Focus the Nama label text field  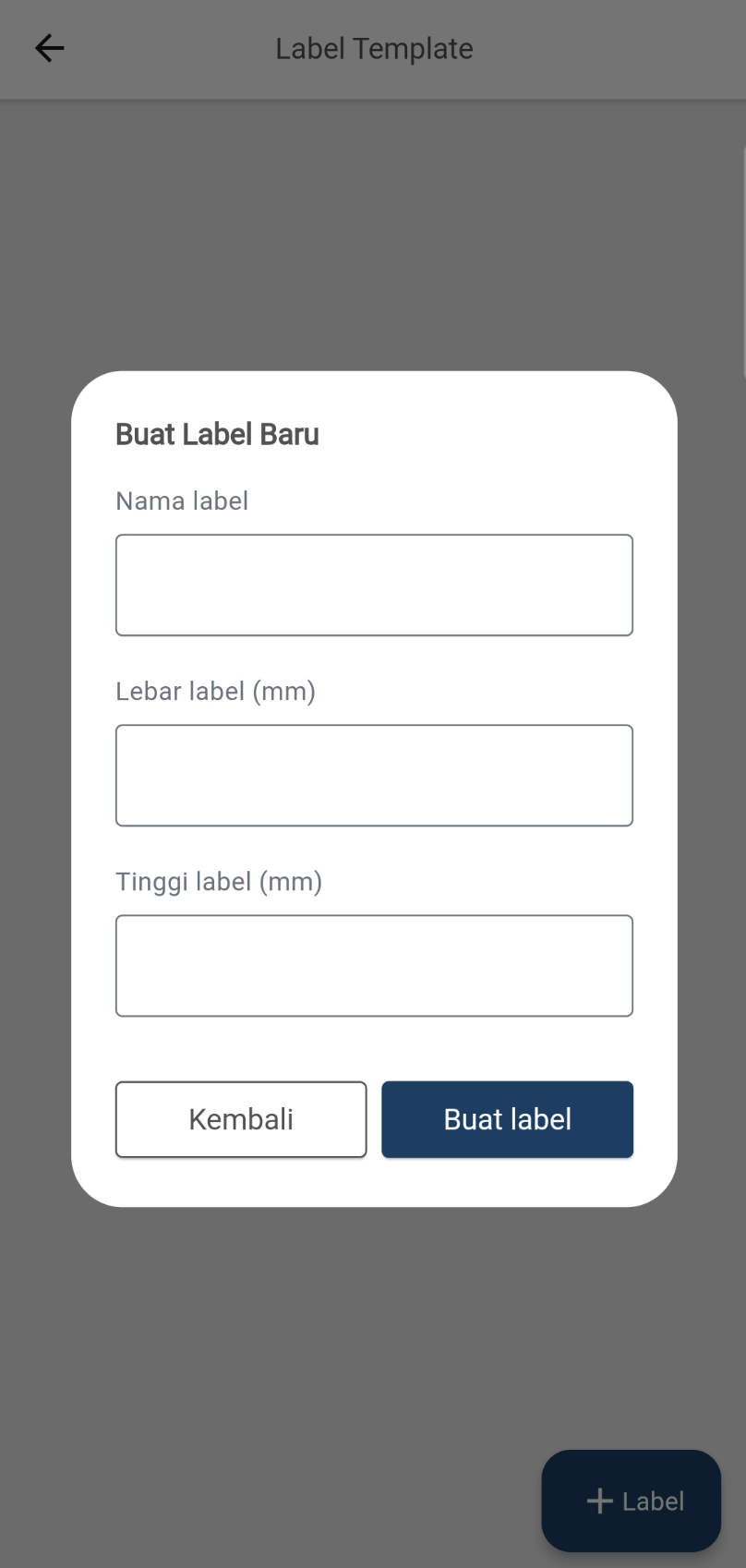[x=374, y=585]
